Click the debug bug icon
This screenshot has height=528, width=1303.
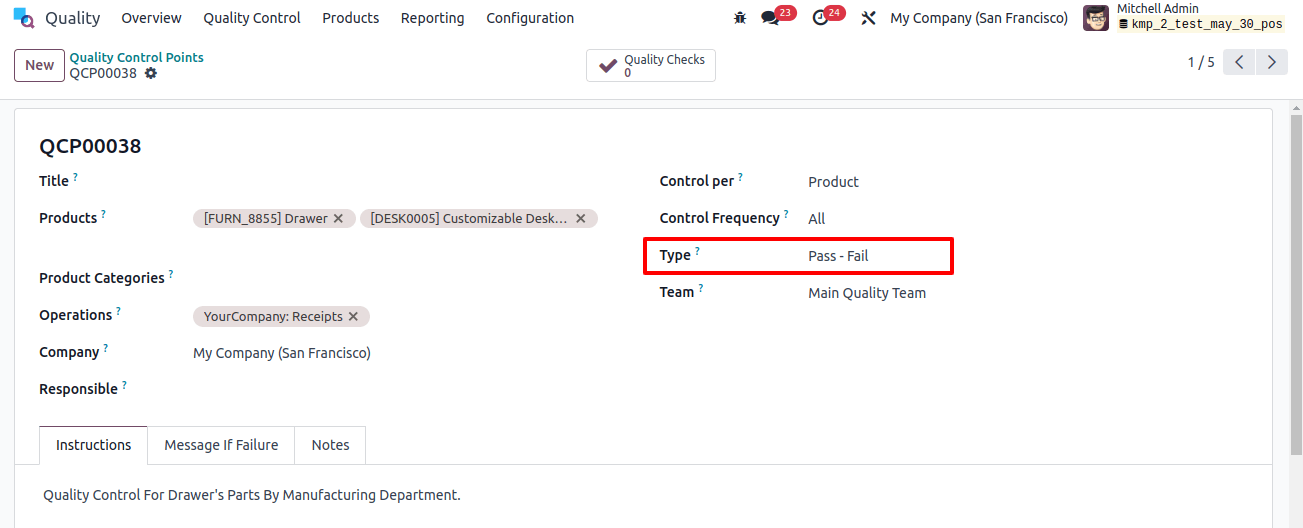(x=740, y=18)
